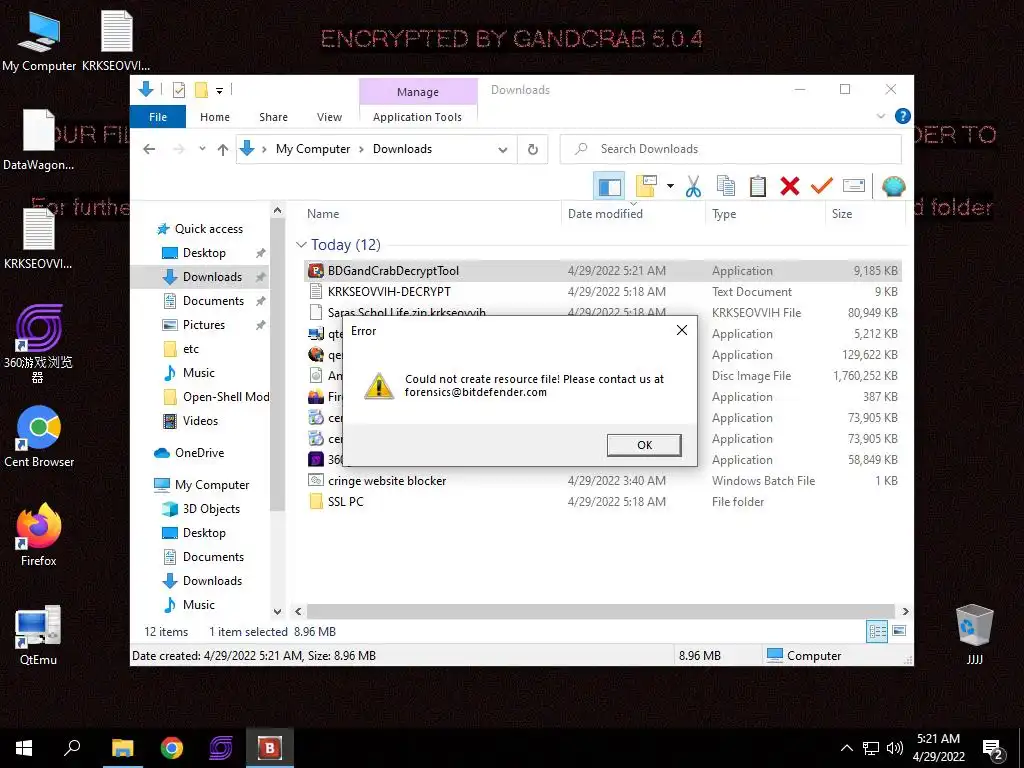Select the etc folder in navigation pane
Screen dimensions: 1024x768
191,349
